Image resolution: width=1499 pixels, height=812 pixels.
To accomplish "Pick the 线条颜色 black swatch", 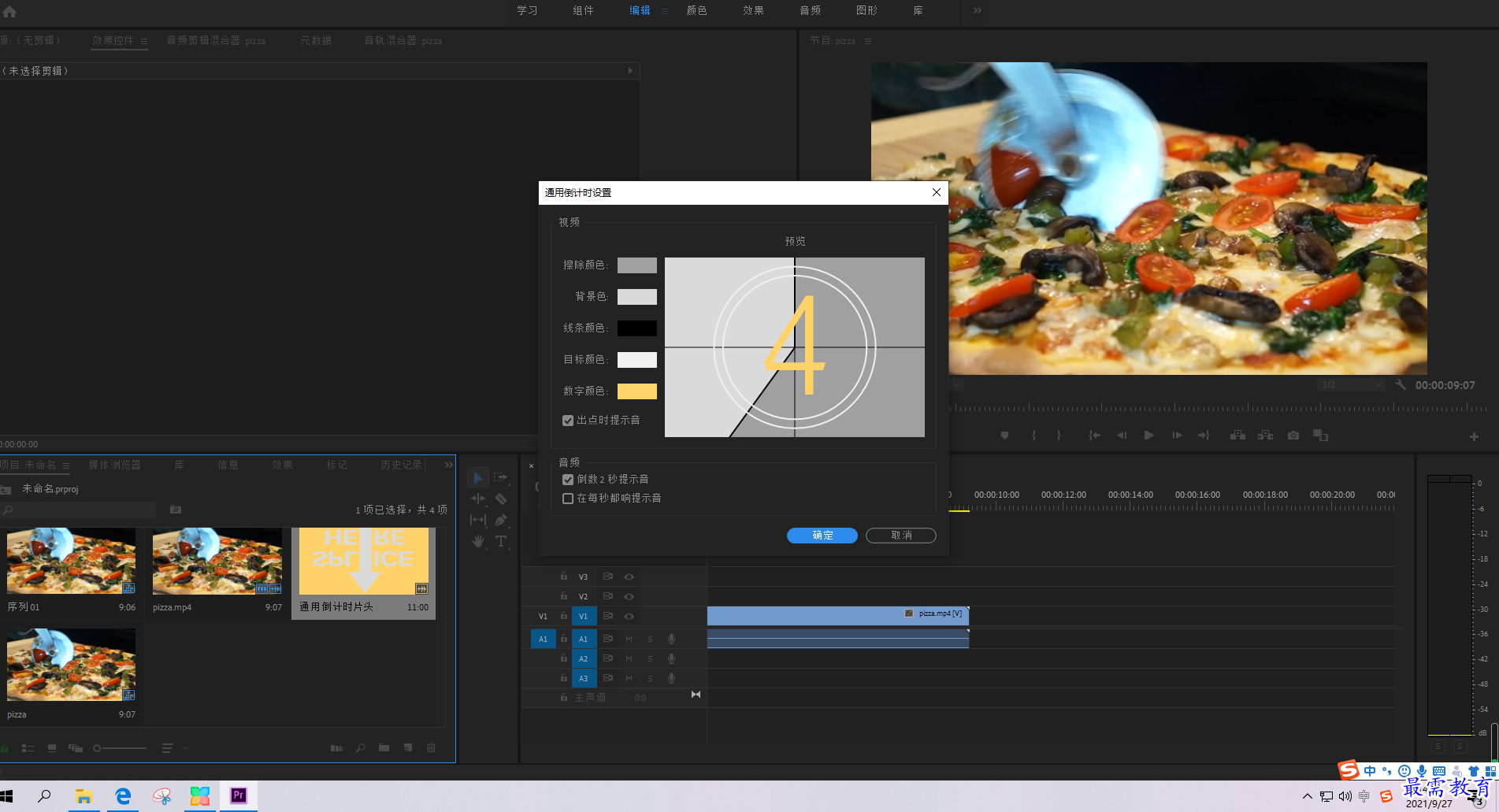I will point(636,328).
